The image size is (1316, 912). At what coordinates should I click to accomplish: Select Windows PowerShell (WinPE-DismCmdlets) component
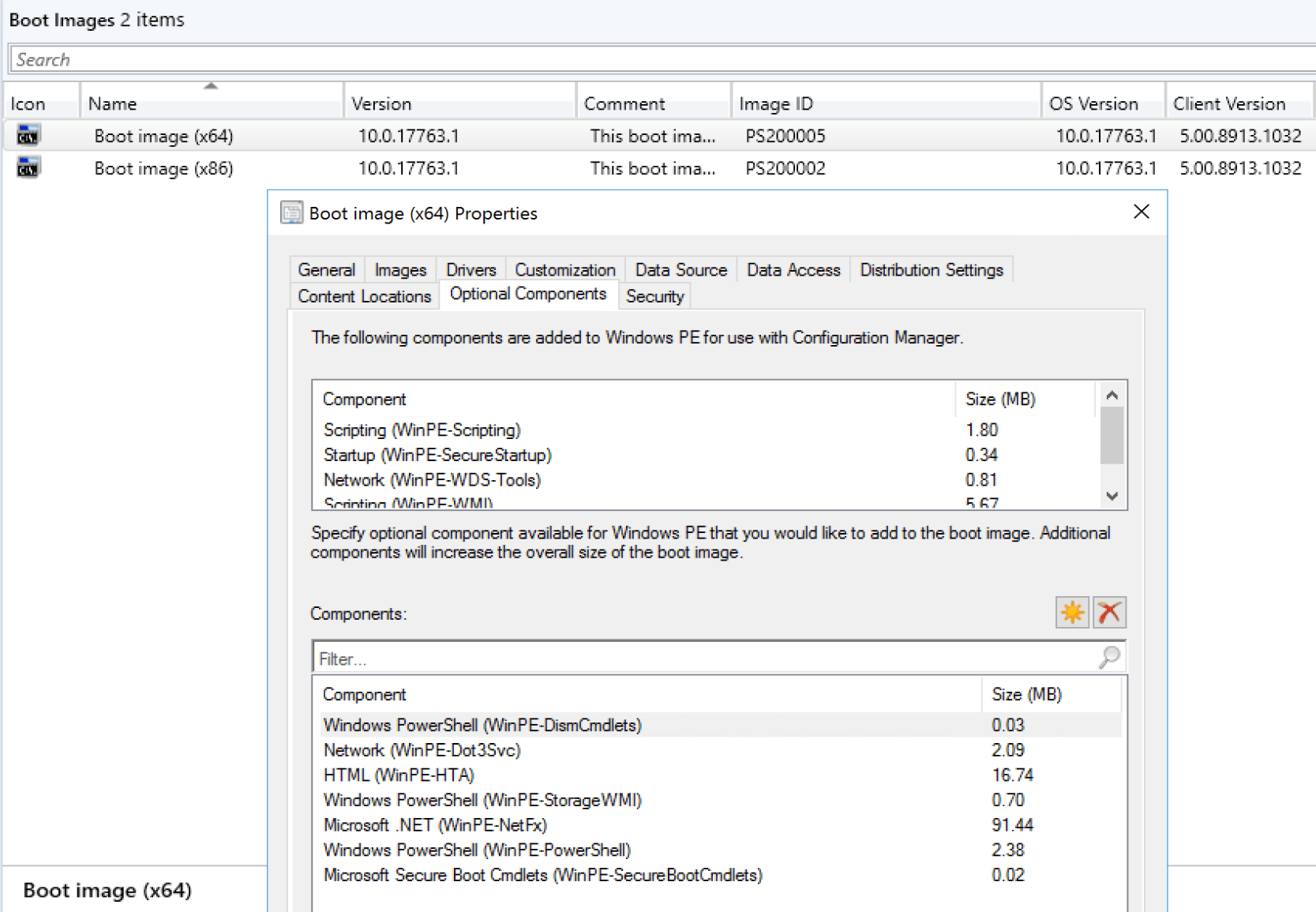[x=482, y=725]
